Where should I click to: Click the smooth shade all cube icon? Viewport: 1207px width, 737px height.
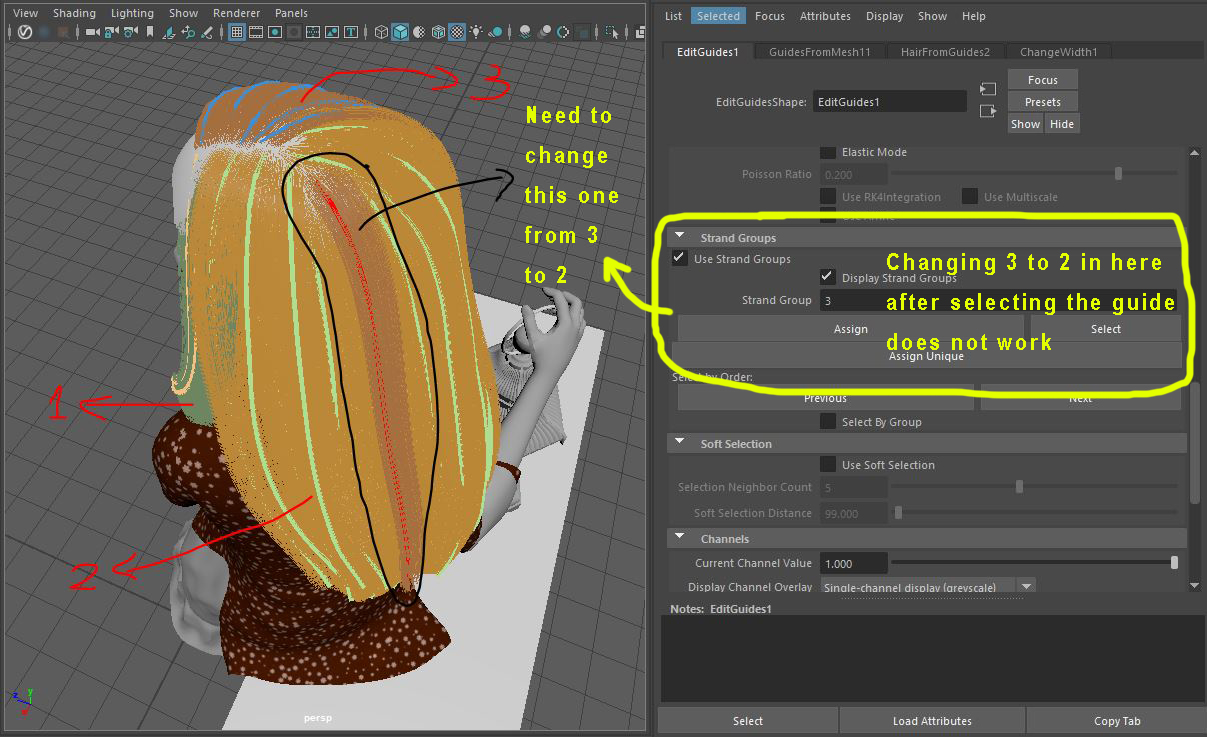tap(400, 32)
